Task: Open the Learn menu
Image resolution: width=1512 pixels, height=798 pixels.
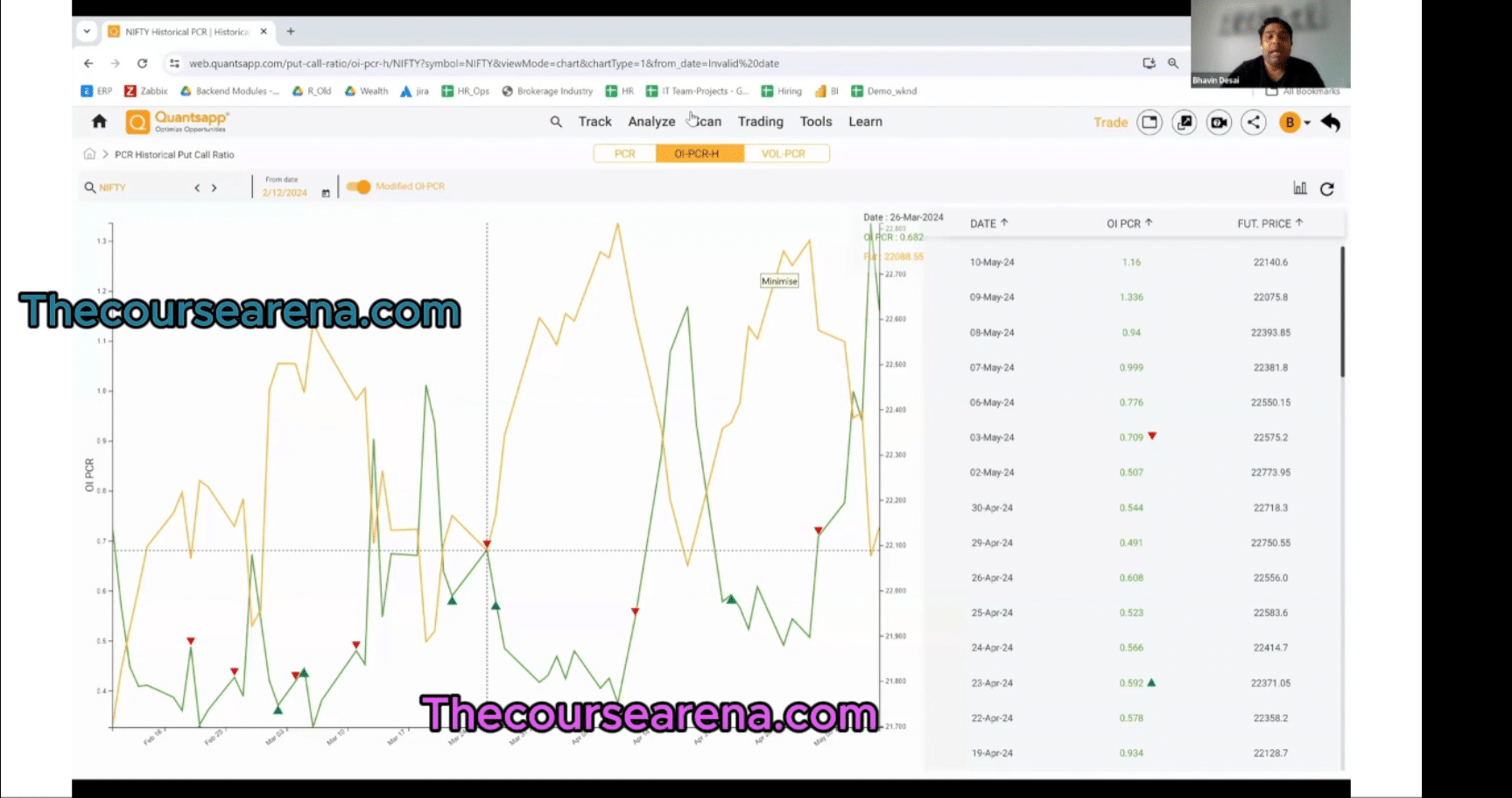Action: (x=865, y=122)
